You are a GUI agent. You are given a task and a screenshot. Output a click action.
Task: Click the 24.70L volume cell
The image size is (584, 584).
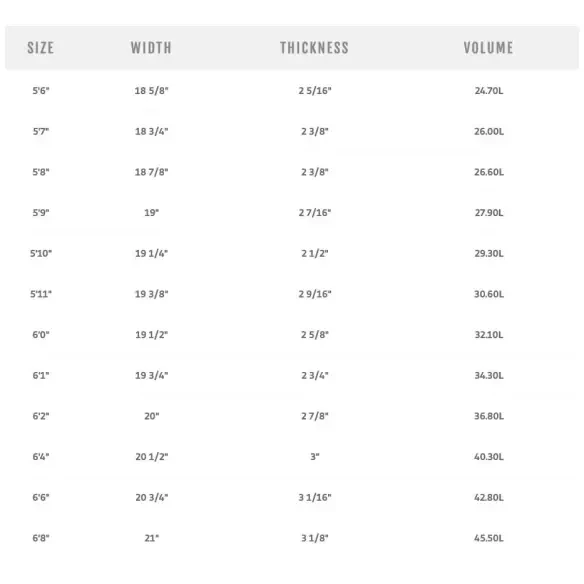(489, 91)
